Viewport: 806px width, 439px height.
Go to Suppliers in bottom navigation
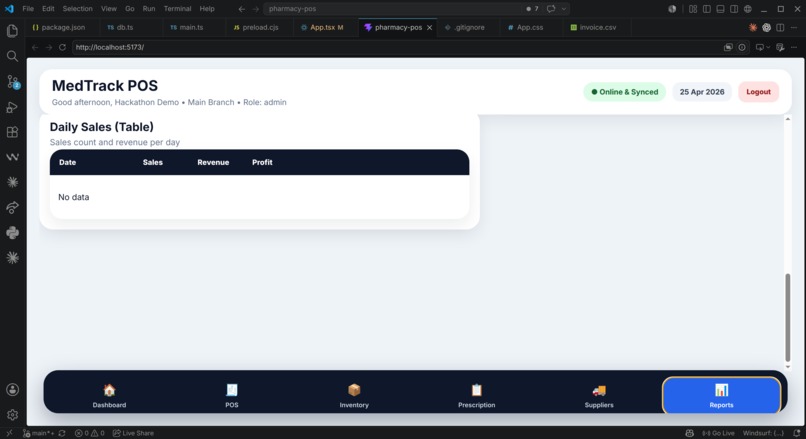tap(599, 395)
